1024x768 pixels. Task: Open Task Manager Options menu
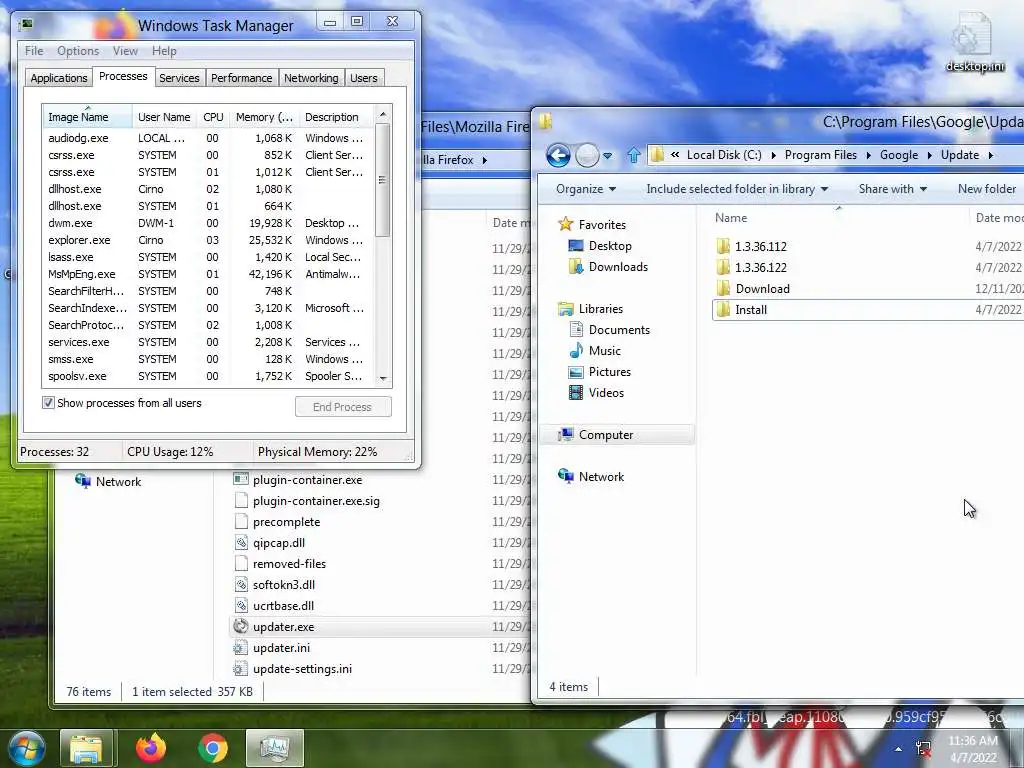coord(78,51)
